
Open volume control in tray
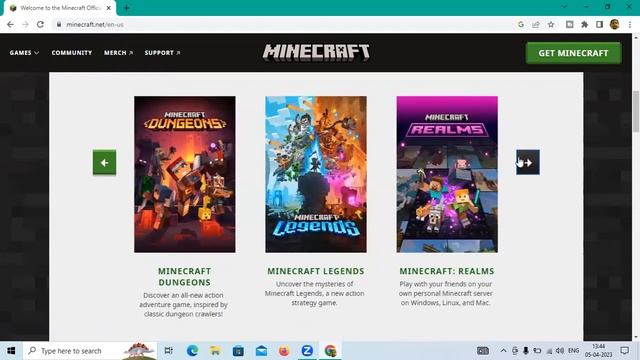(x=560, y=351)
